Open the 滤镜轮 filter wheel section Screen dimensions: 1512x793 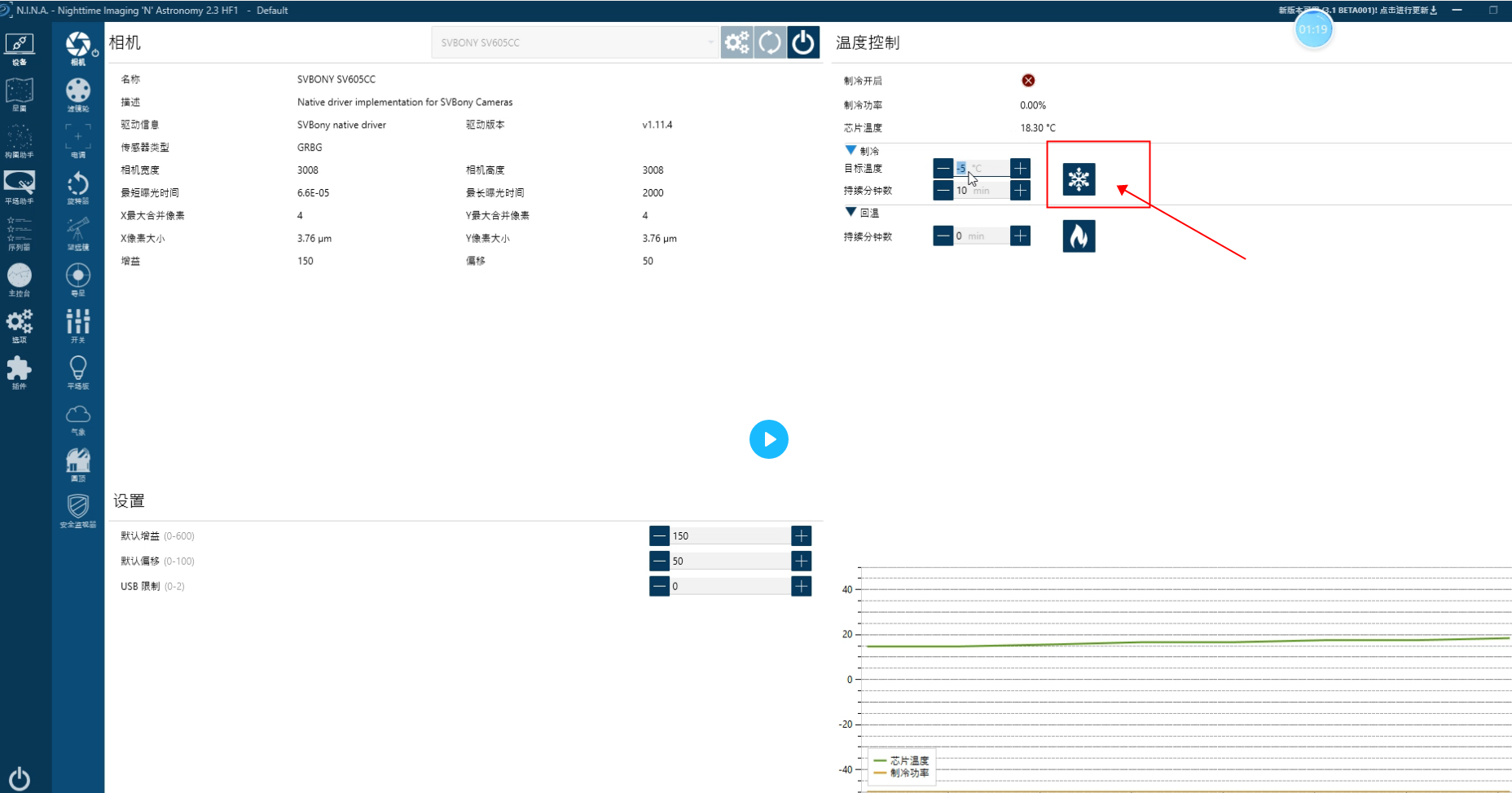click(78, 95)
